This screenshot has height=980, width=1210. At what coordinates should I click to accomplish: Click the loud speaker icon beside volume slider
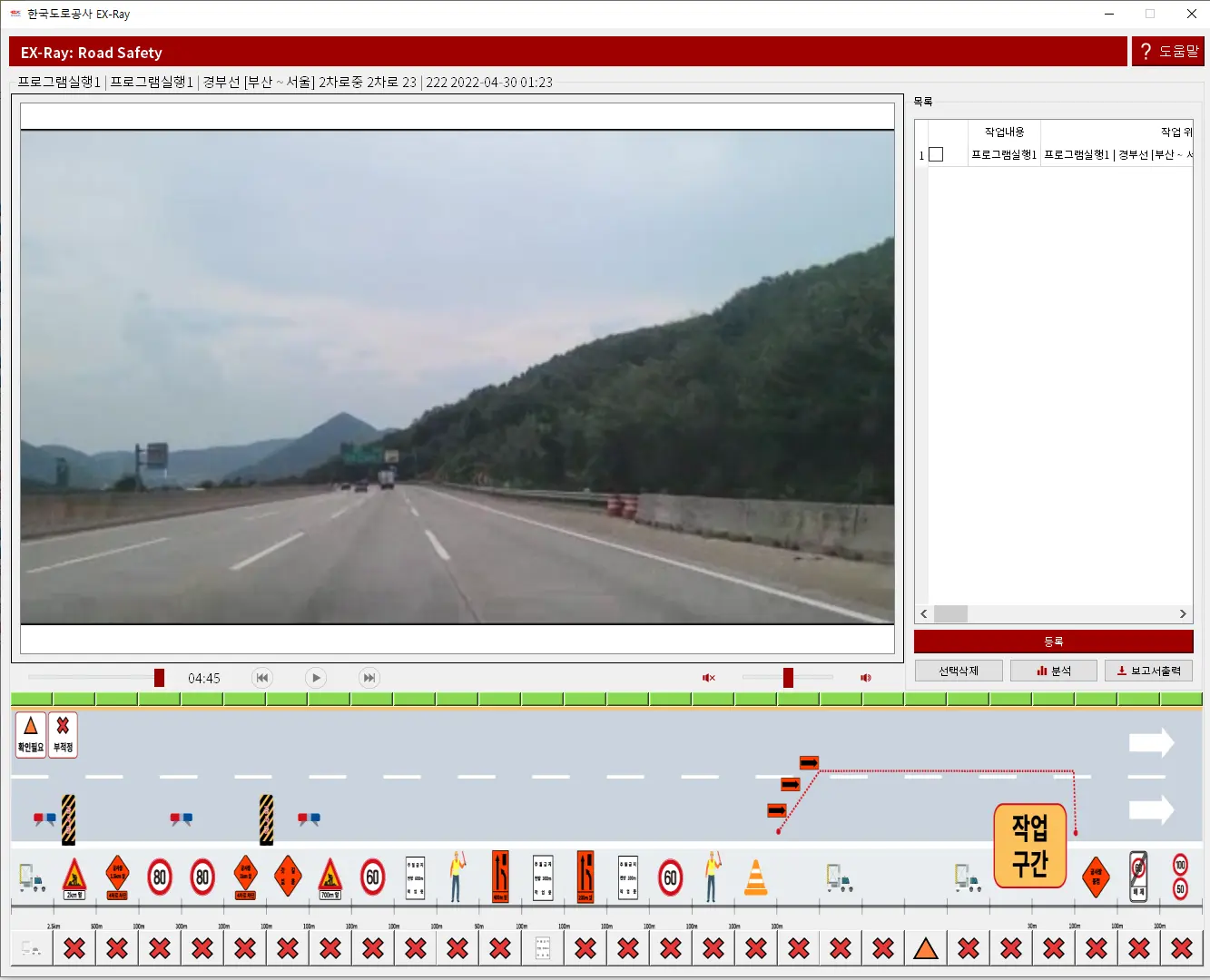tap(866, 678)
